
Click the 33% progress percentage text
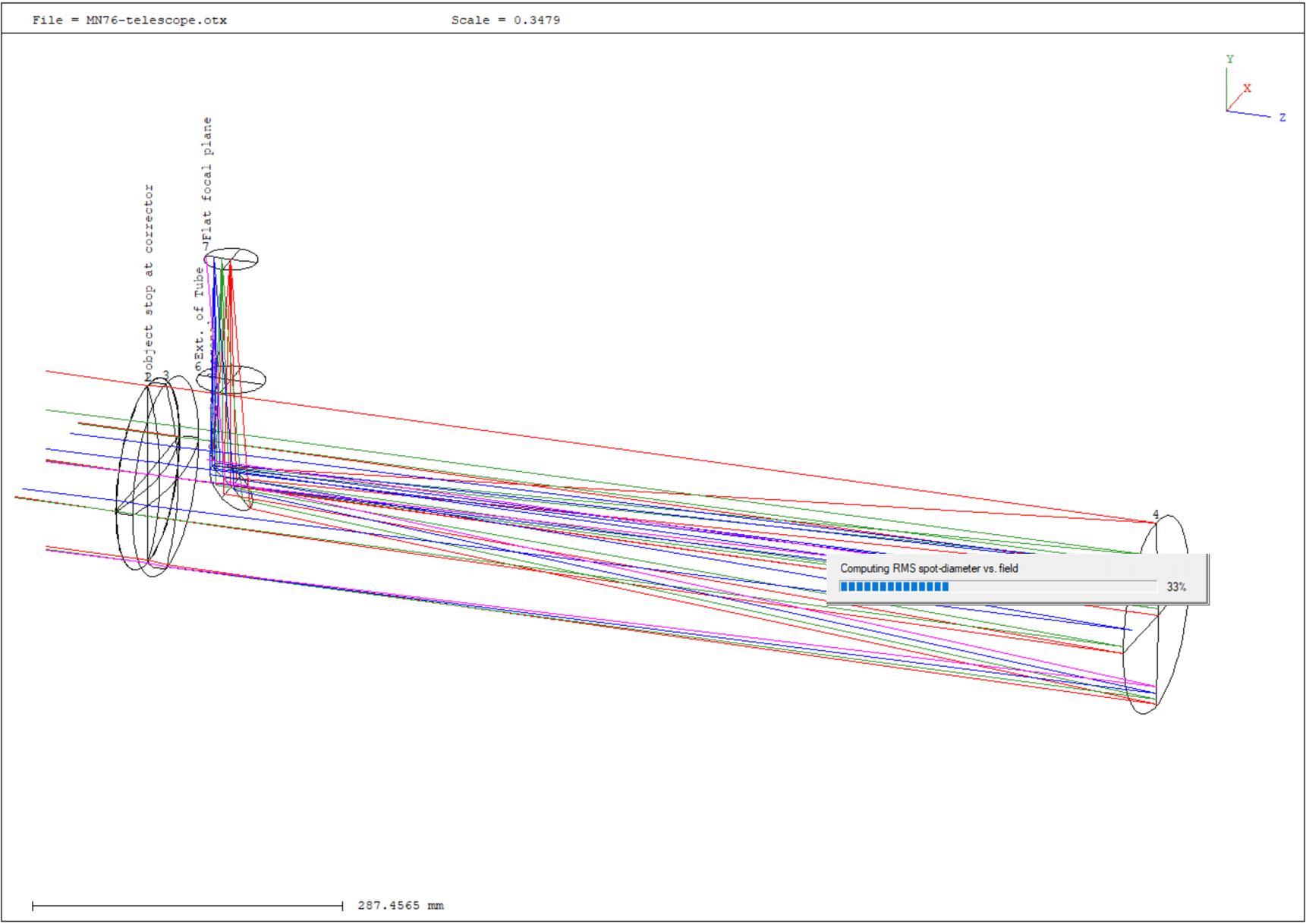(1176, 587)
